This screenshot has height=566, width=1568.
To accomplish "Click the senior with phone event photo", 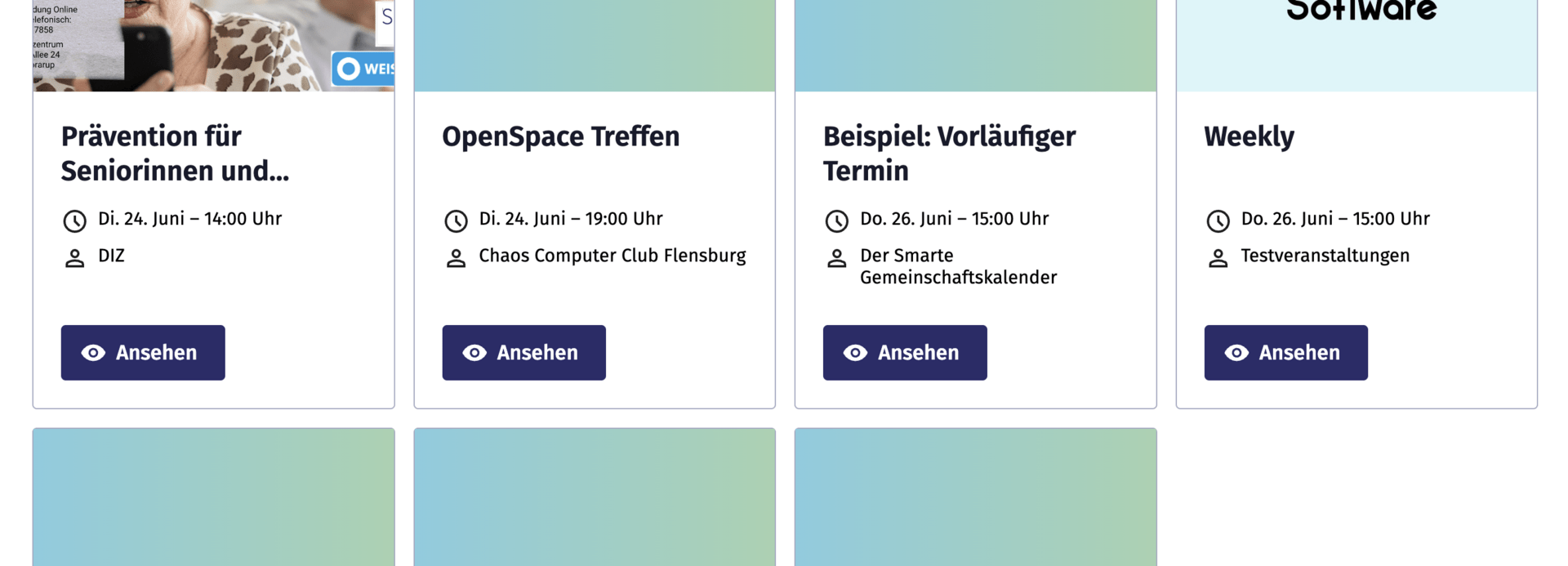I will (213, 45).
